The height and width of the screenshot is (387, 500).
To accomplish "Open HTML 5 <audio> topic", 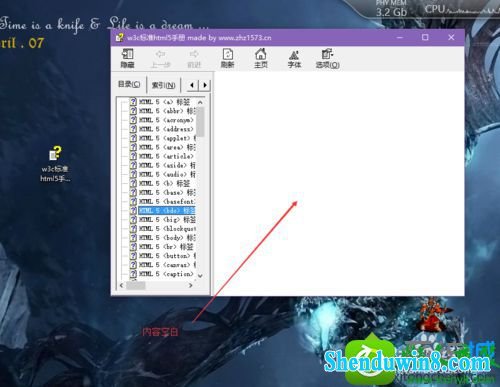I will tap(162, 174).
